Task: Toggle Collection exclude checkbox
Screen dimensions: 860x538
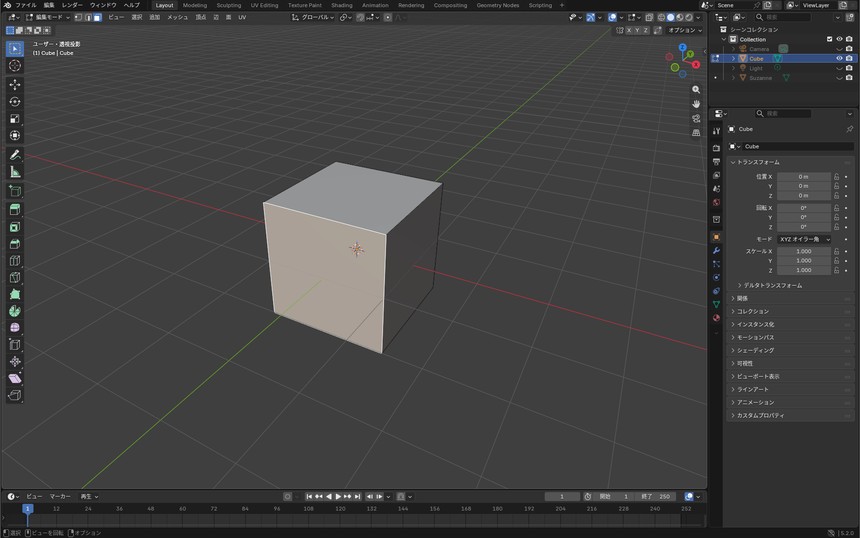Action: click(x=829, y=39)
